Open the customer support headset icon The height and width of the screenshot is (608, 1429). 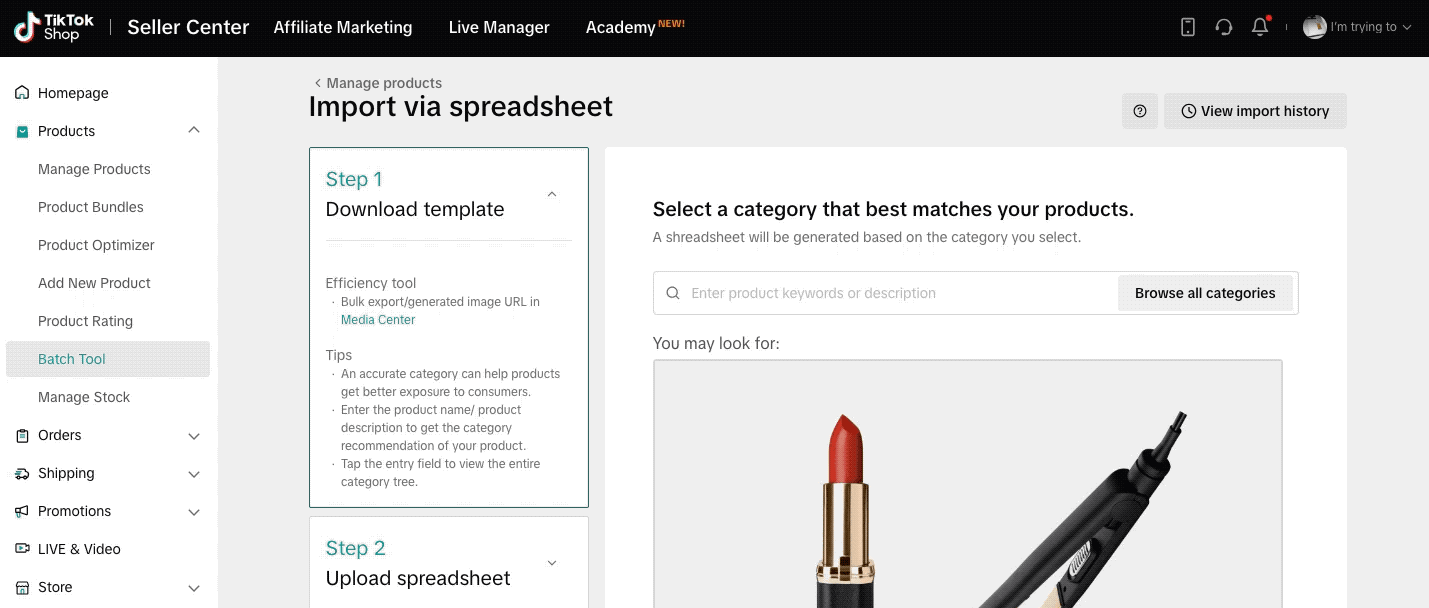(1224, 27)
